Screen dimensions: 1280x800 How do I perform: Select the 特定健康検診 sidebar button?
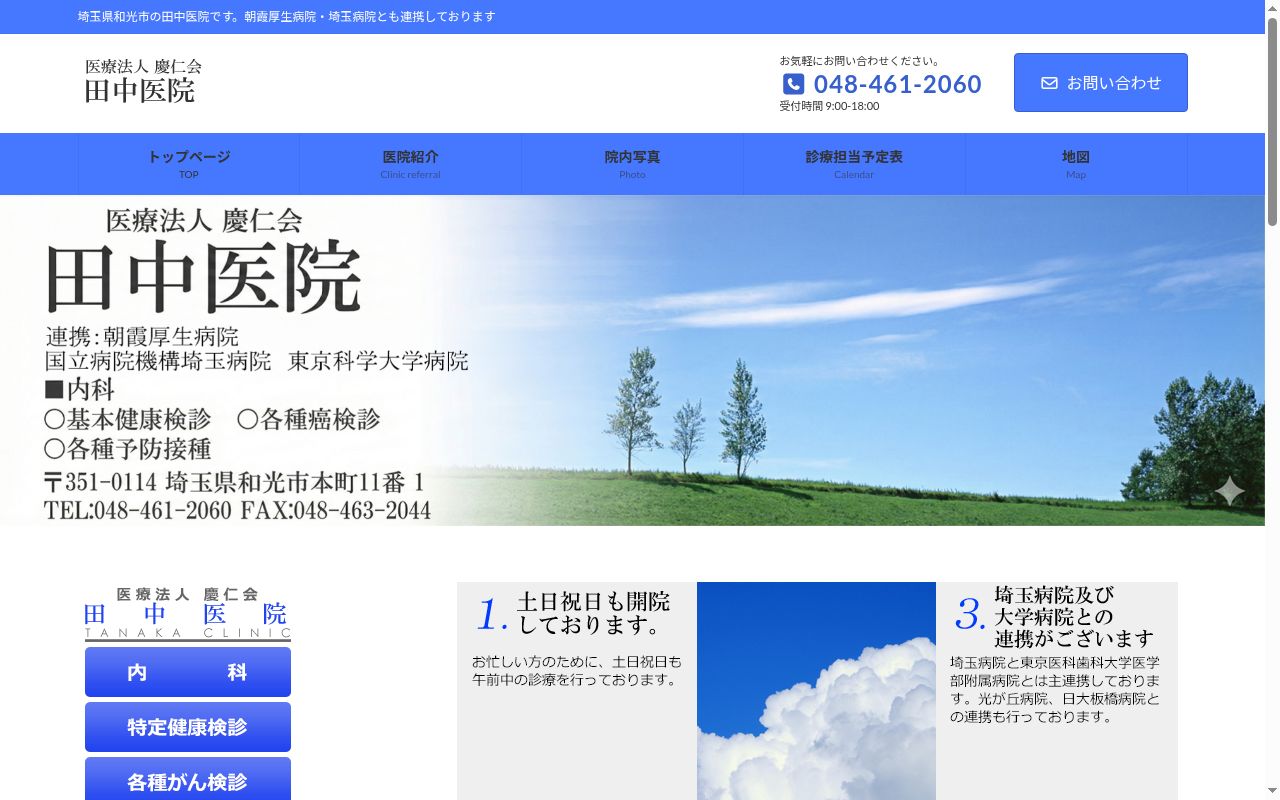[188, 727]
